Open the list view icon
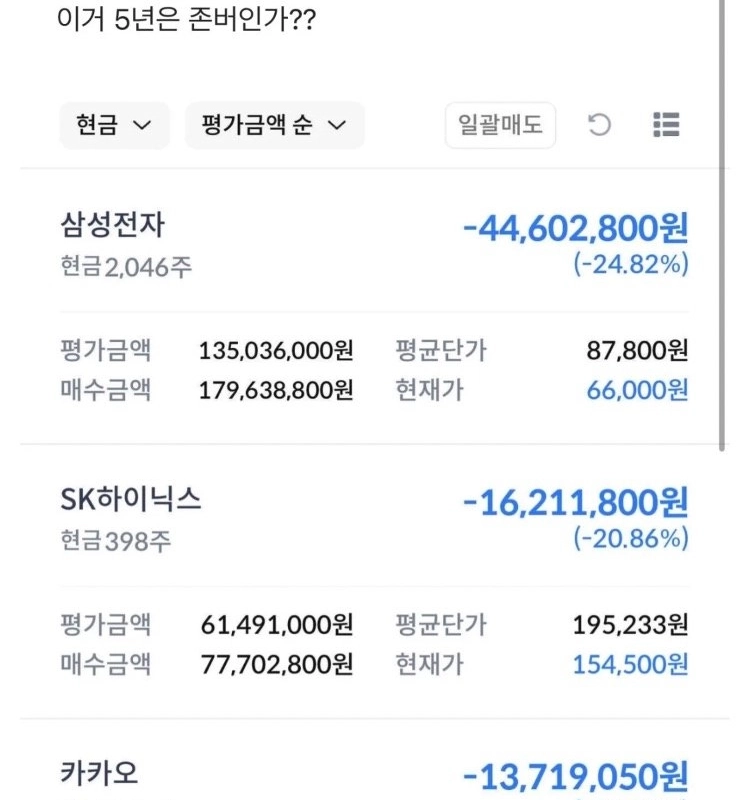 click(x=666, y=125)
